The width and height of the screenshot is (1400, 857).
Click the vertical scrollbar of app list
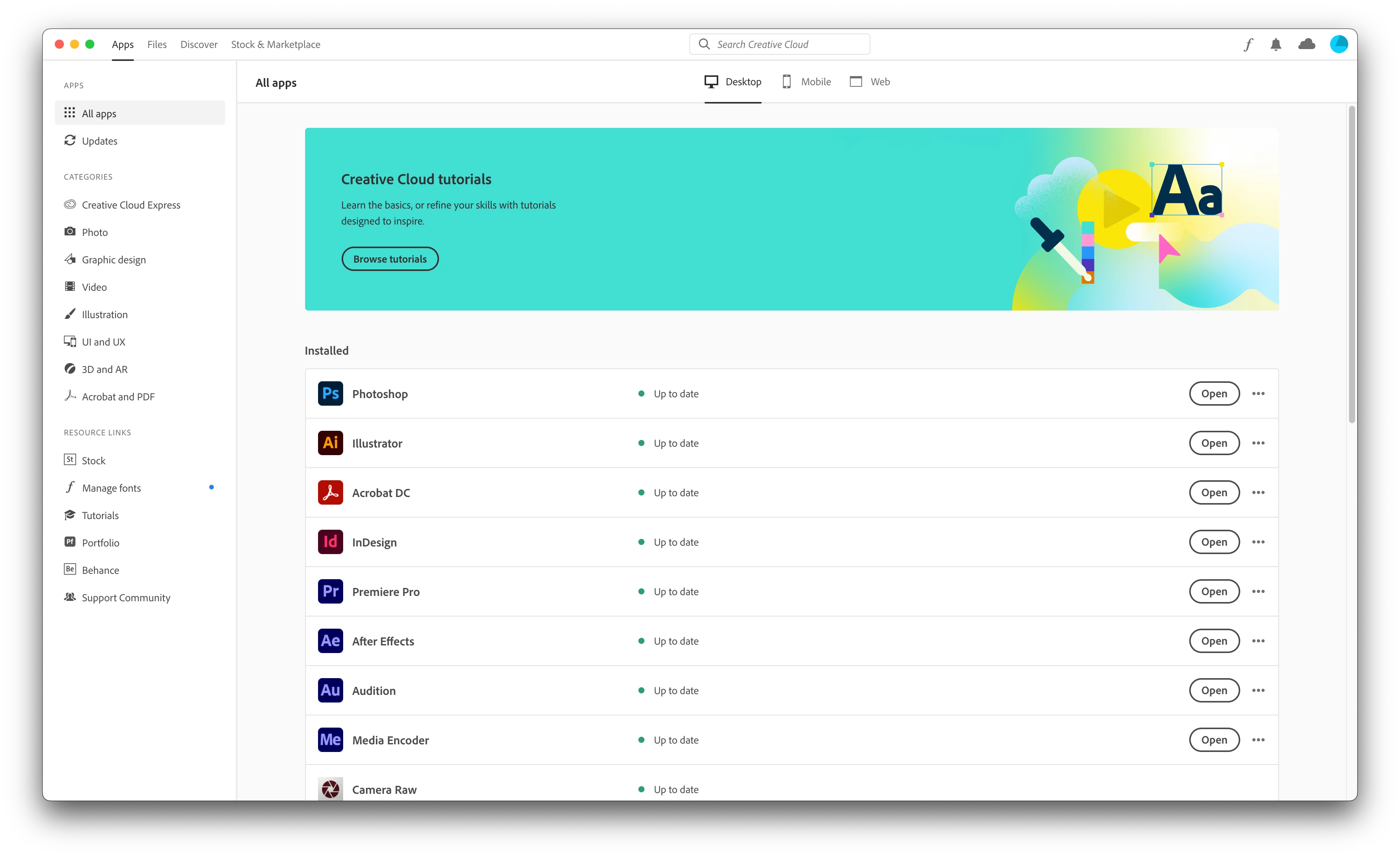[1351, 264]
